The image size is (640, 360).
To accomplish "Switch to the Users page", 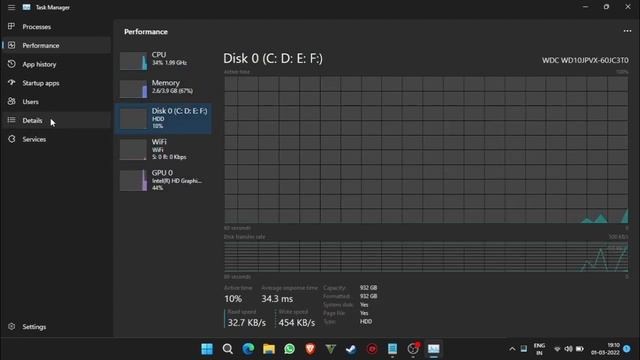I will click(x=56, y=102).
